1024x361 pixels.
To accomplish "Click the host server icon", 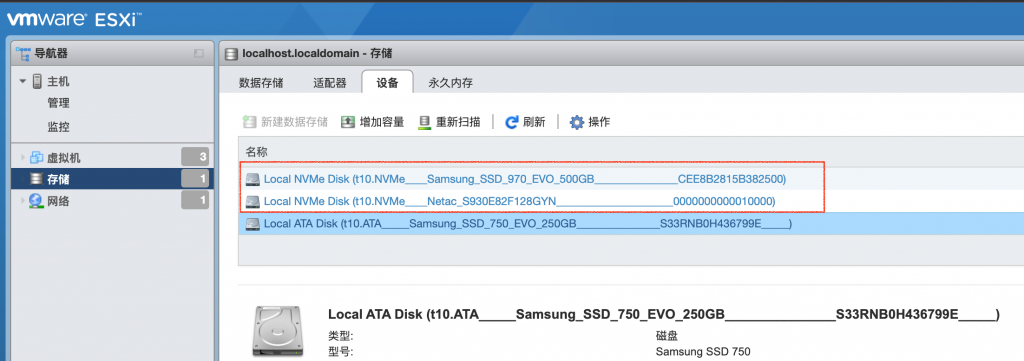I will tap(37, 82).
